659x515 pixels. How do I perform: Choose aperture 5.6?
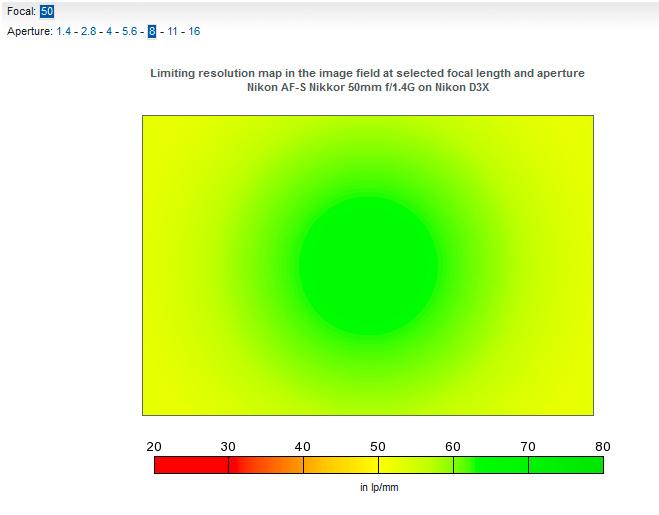click(x=129, y=32)
